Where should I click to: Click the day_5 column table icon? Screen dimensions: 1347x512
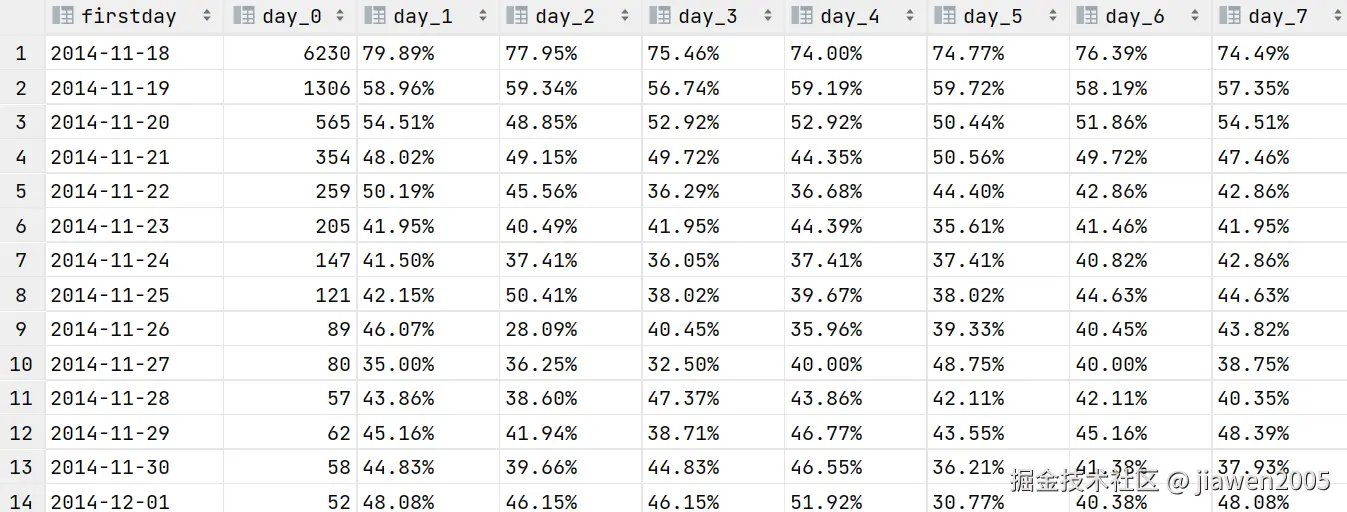pyautogui.click(x=946, y=16)
